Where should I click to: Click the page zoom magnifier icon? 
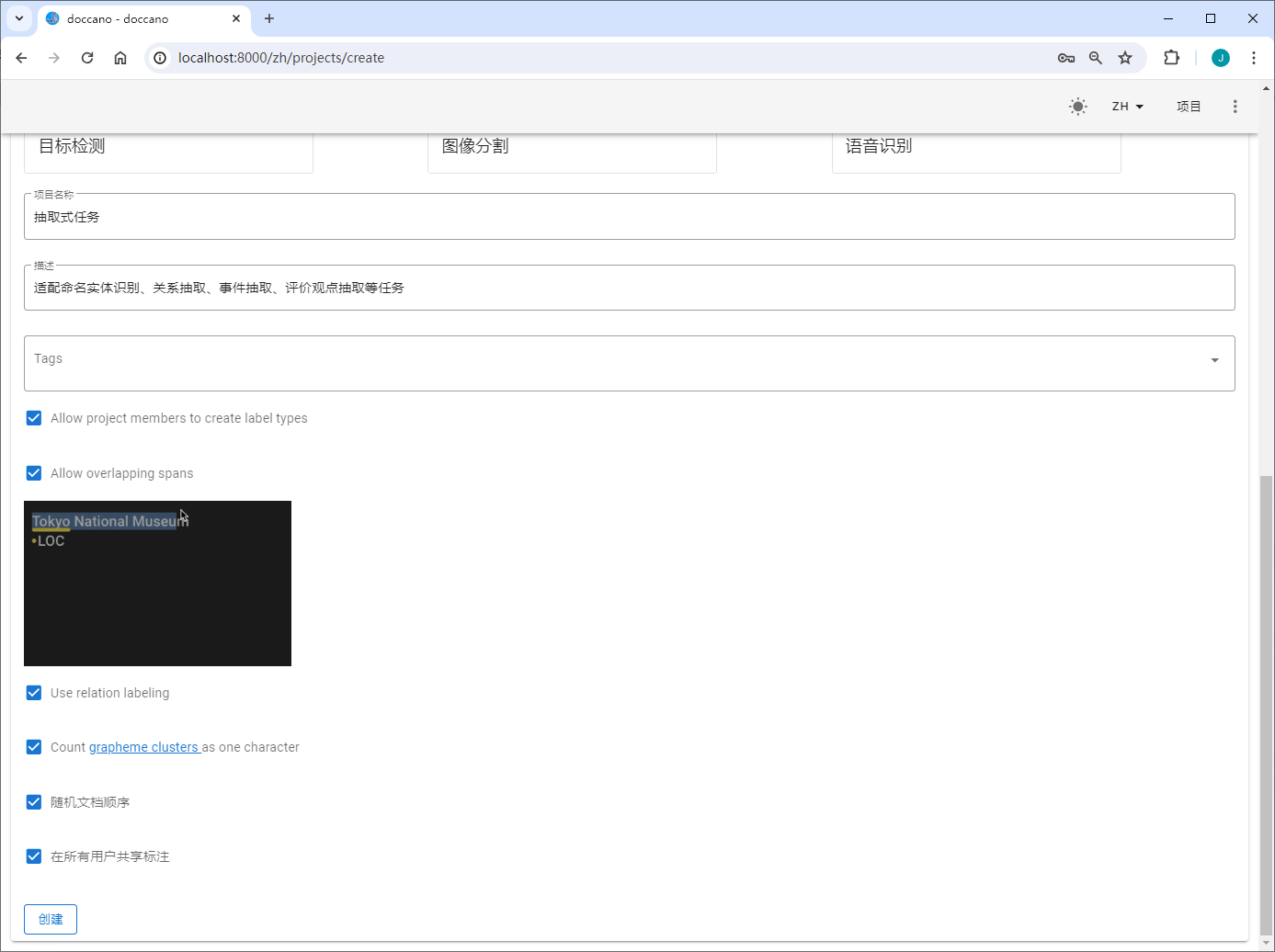[x=1095, y=57]
